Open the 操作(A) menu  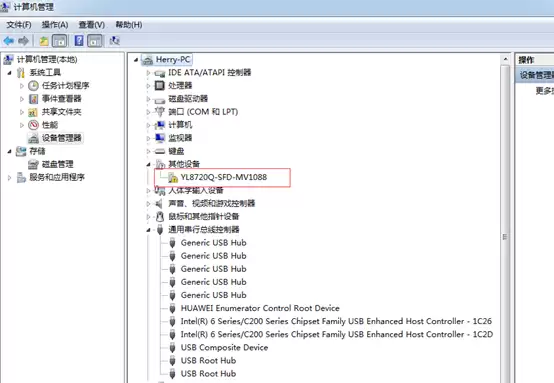click(55, 25)
